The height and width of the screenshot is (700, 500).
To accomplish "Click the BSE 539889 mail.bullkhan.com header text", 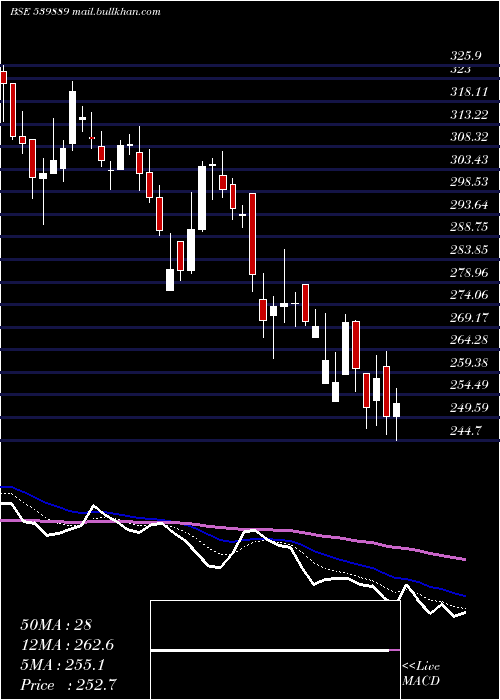I will (85, 12).
